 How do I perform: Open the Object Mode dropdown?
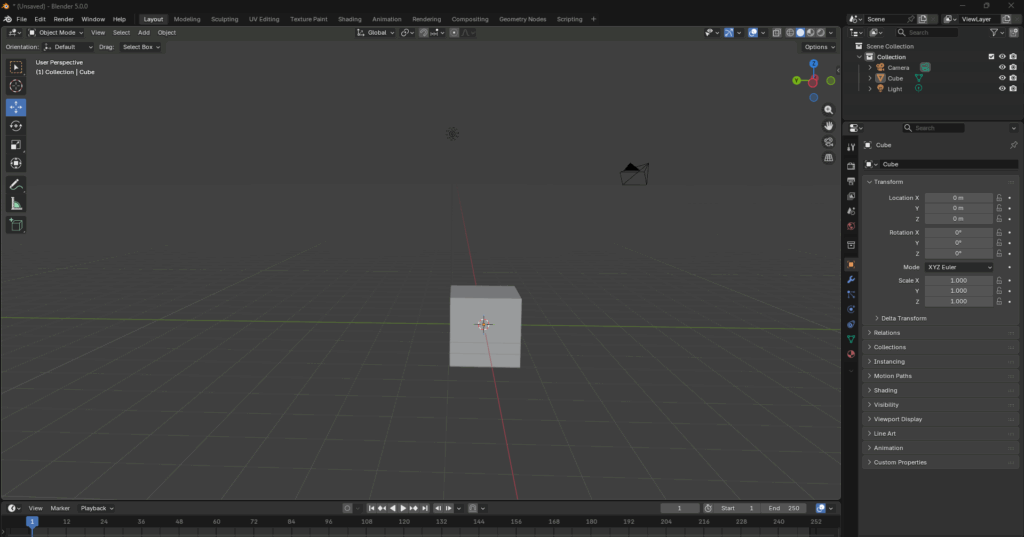pos(57,33)
